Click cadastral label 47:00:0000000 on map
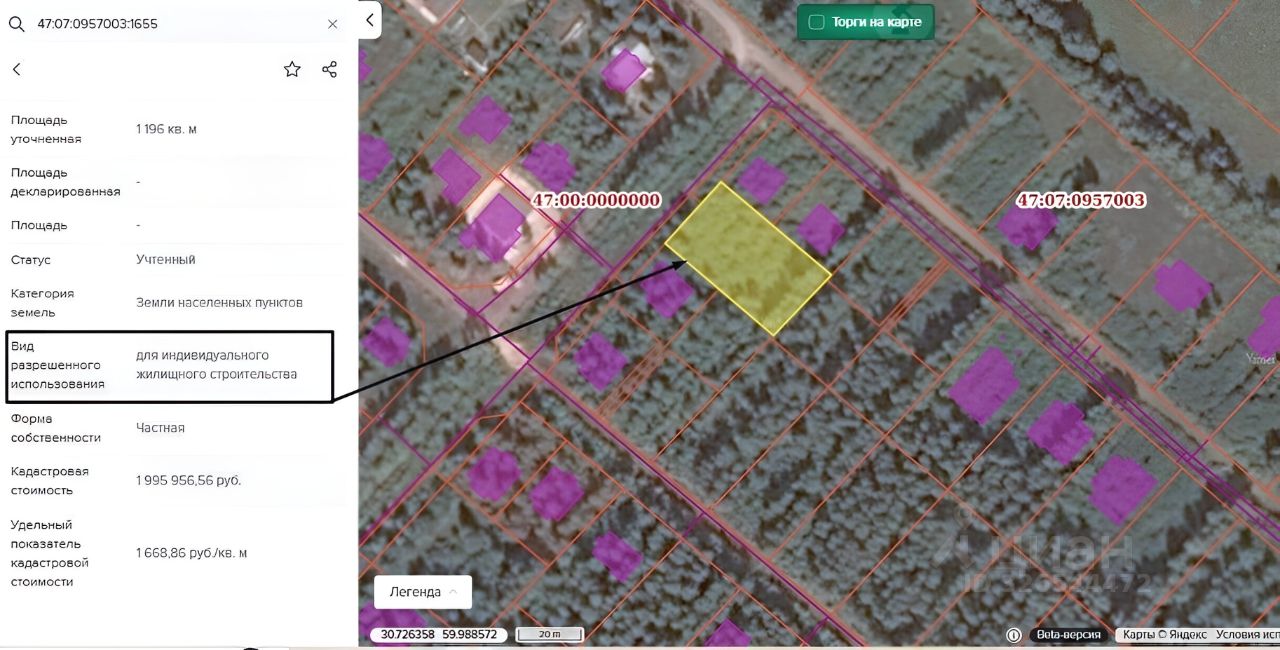Viewport: 1280px width, 650px height. (596, 200)
